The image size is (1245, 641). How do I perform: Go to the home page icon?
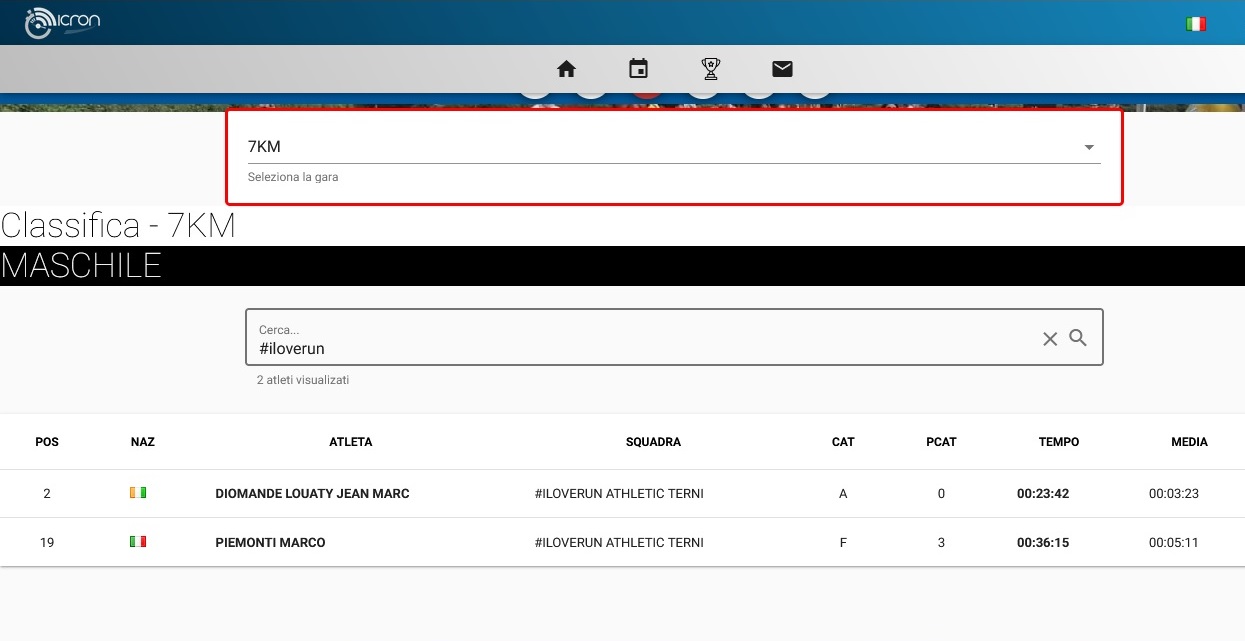[x=567, y=69]
